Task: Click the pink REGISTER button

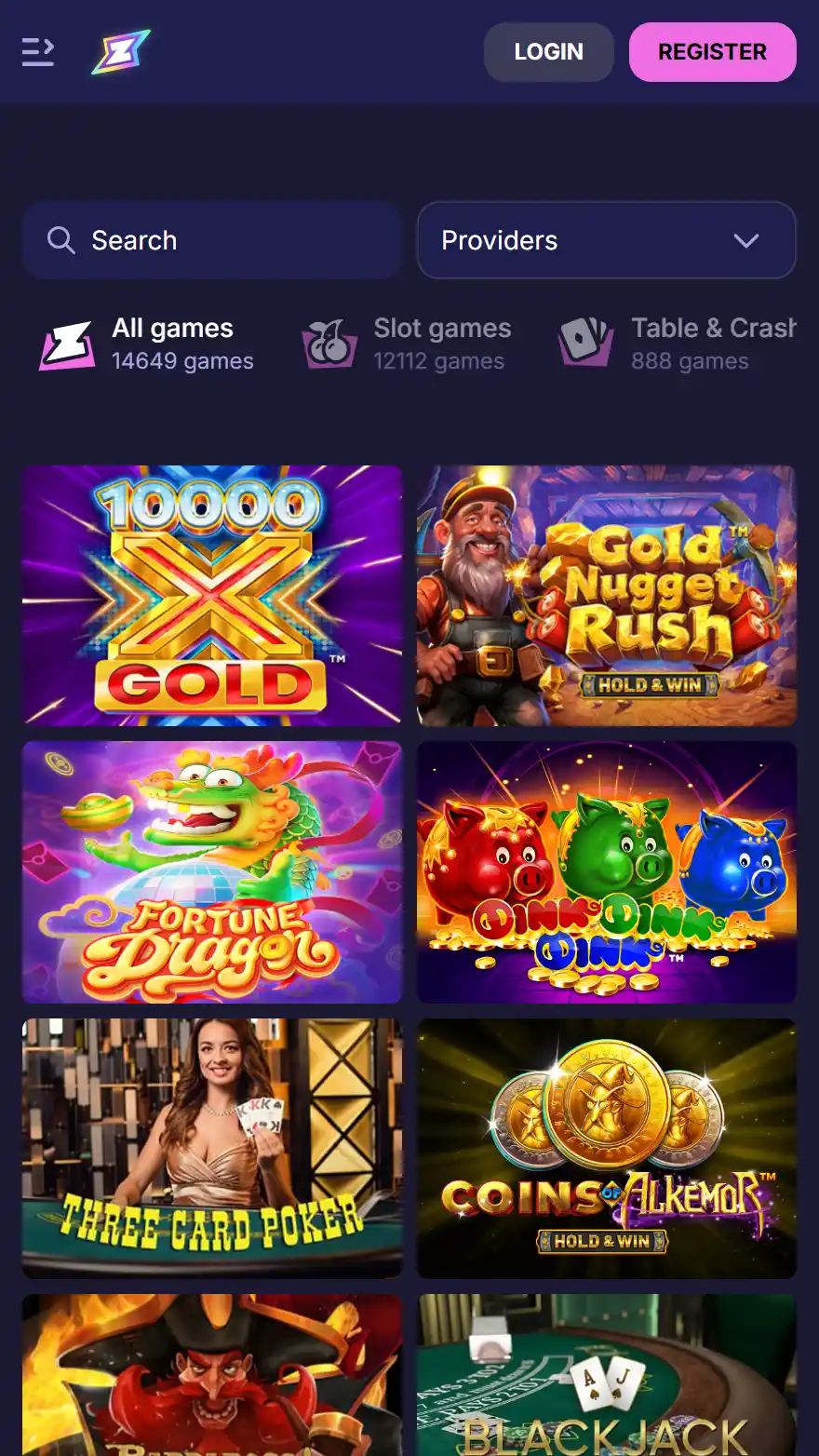Action: click(713, 52)
